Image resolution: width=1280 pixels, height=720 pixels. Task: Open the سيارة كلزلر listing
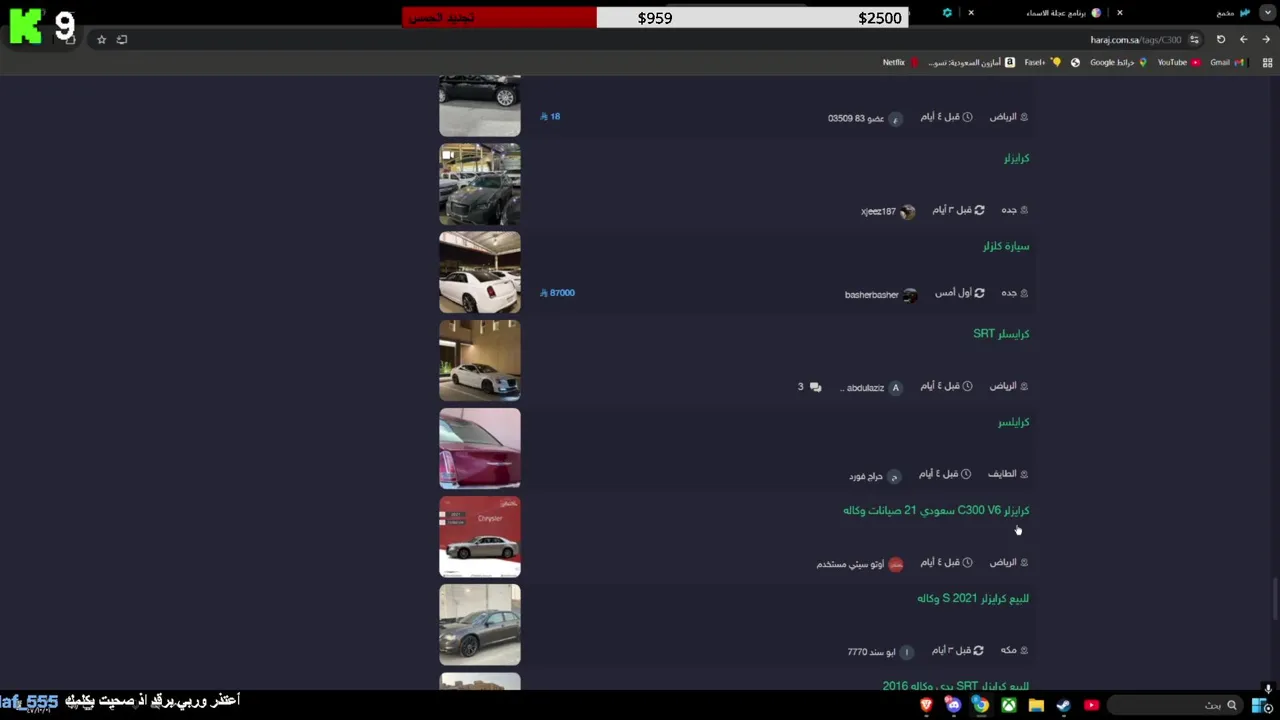(1006, 246)
